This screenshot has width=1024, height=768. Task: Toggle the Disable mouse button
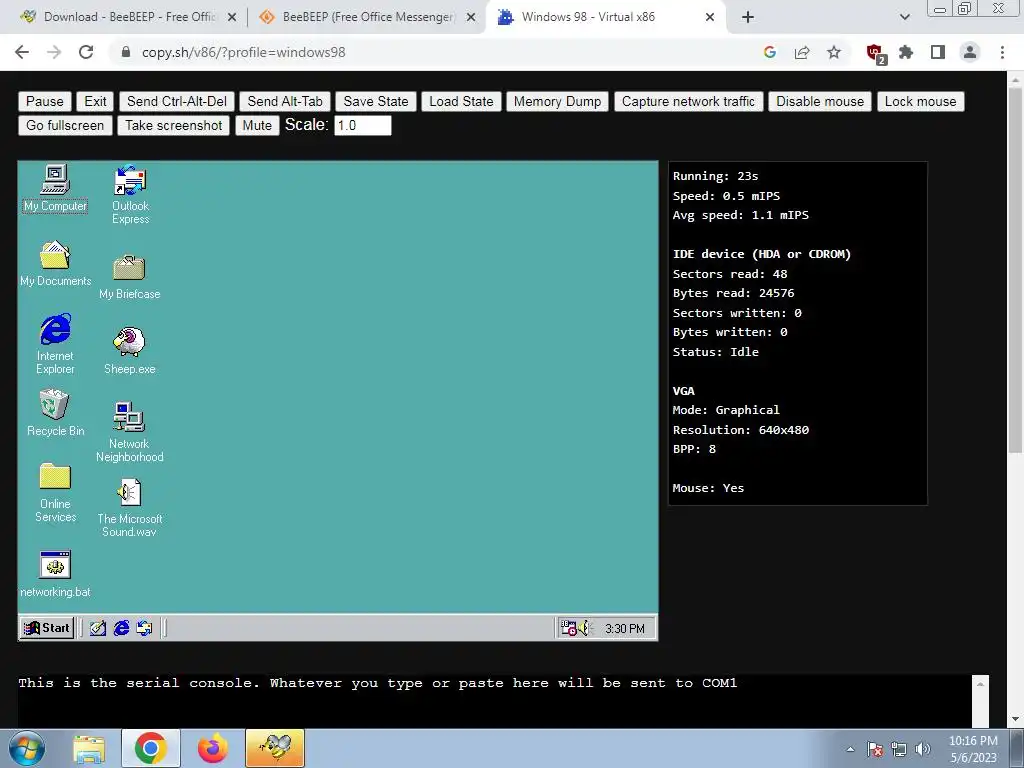click(x=820, y=101)
